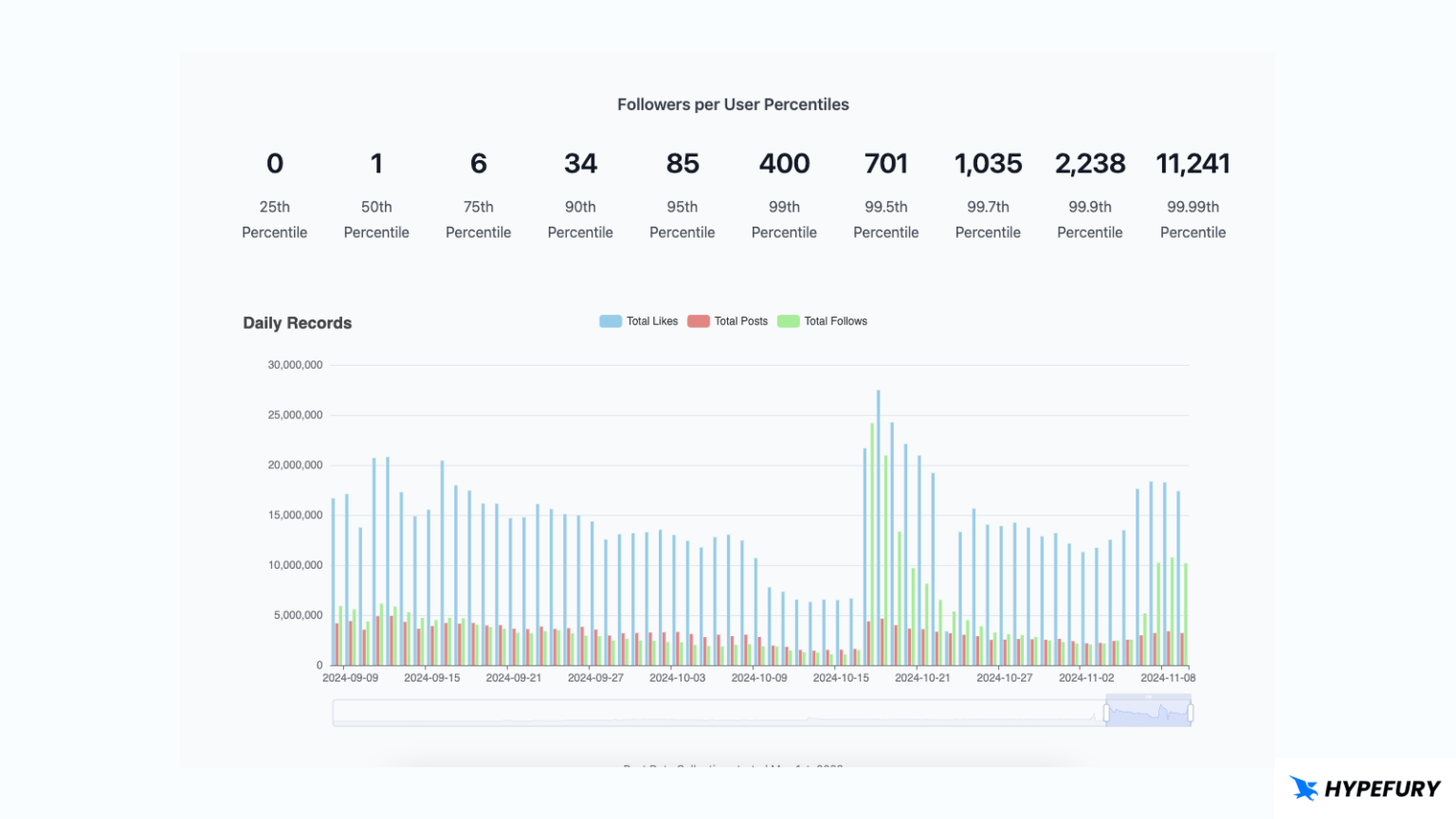Click the Hypefury bird logo icon
The image size is (1456, 819).
point(1304,788)
